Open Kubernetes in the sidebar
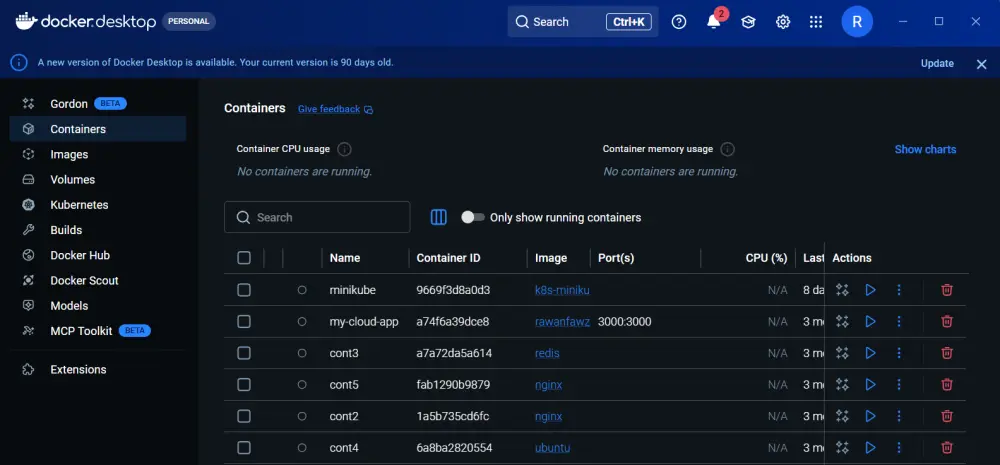The image size is (1000, 465). 98,205
